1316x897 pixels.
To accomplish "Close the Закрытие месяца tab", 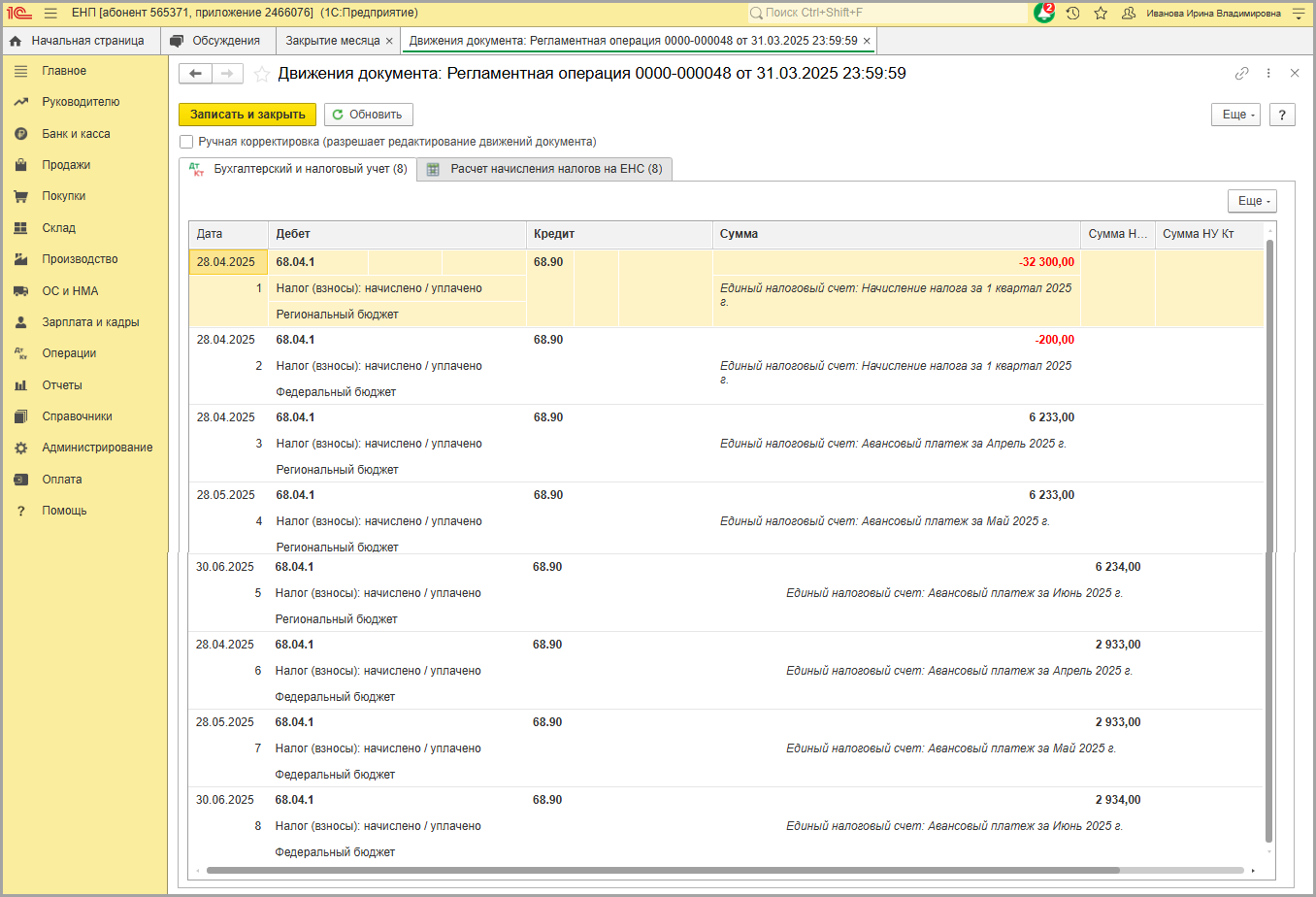I will 389,41.
